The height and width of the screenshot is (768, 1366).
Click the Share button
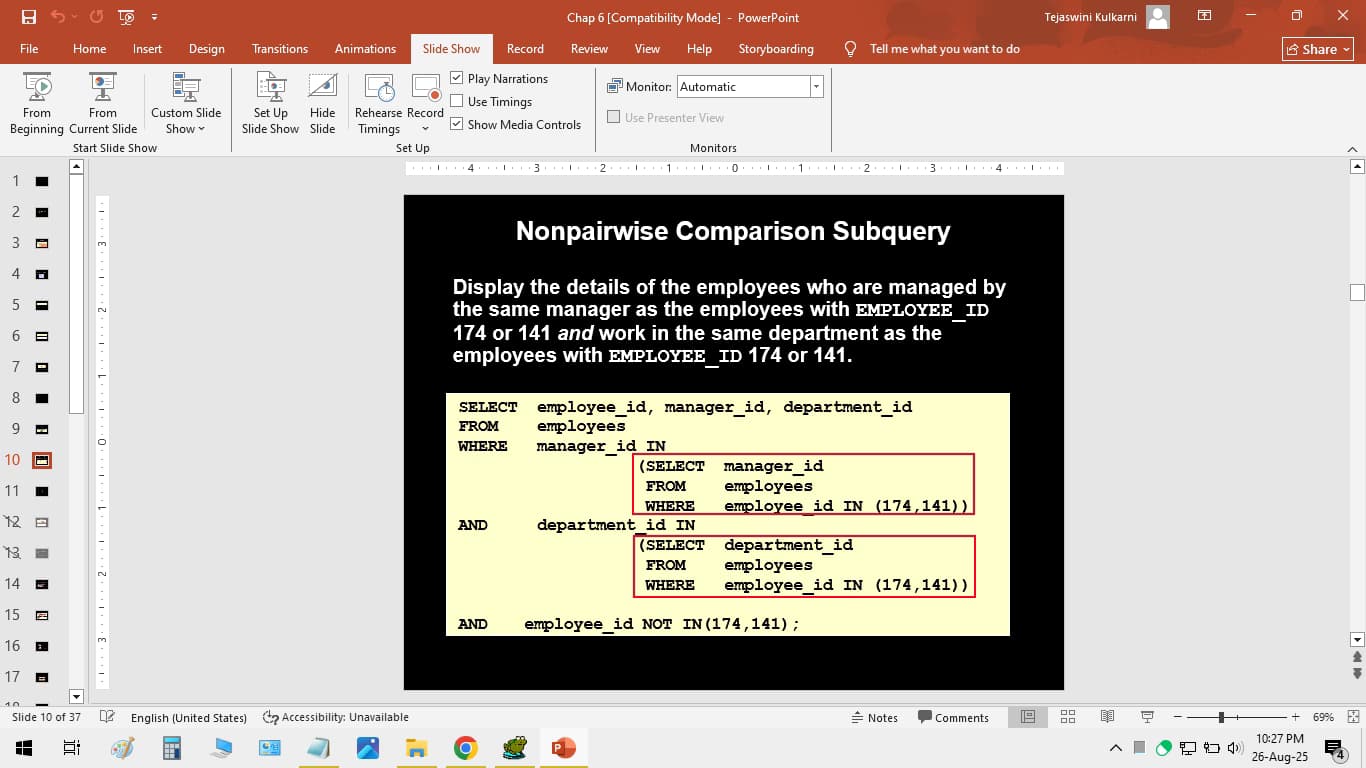point(1317,48)
